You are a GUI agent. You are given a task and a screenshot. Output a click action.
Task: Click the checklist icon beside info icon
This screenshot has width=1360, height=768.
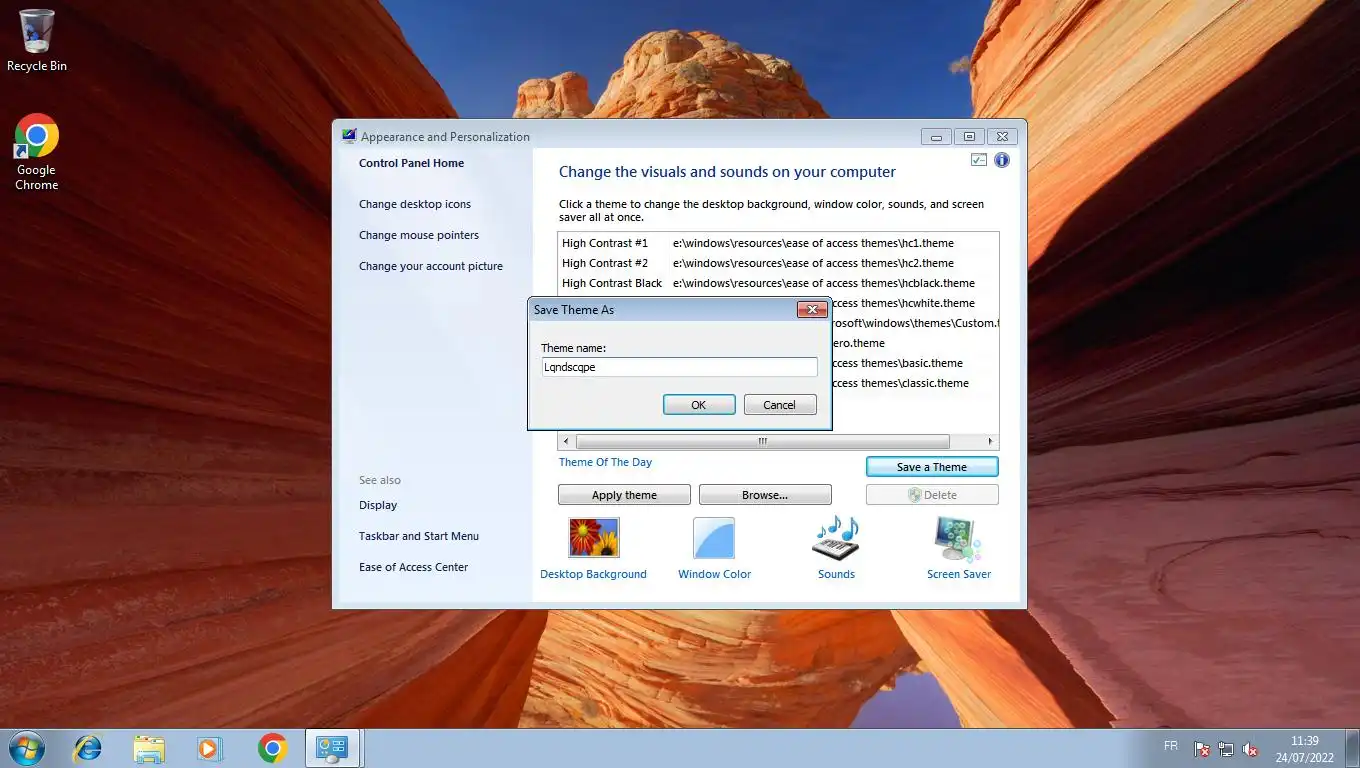(x=979, y=160)
